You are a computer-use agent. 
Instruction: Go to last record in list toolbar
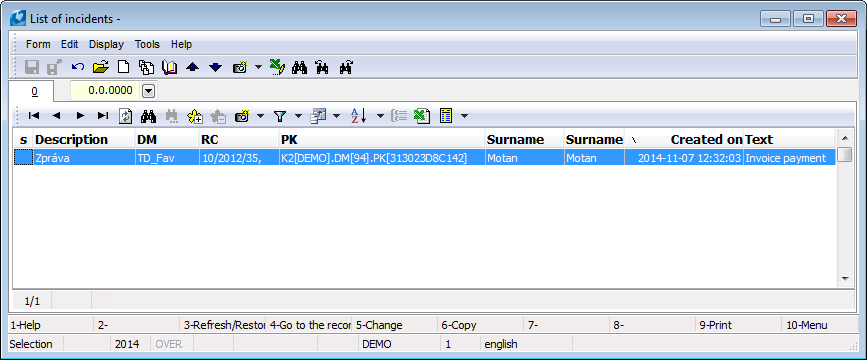tap(103, 116)
